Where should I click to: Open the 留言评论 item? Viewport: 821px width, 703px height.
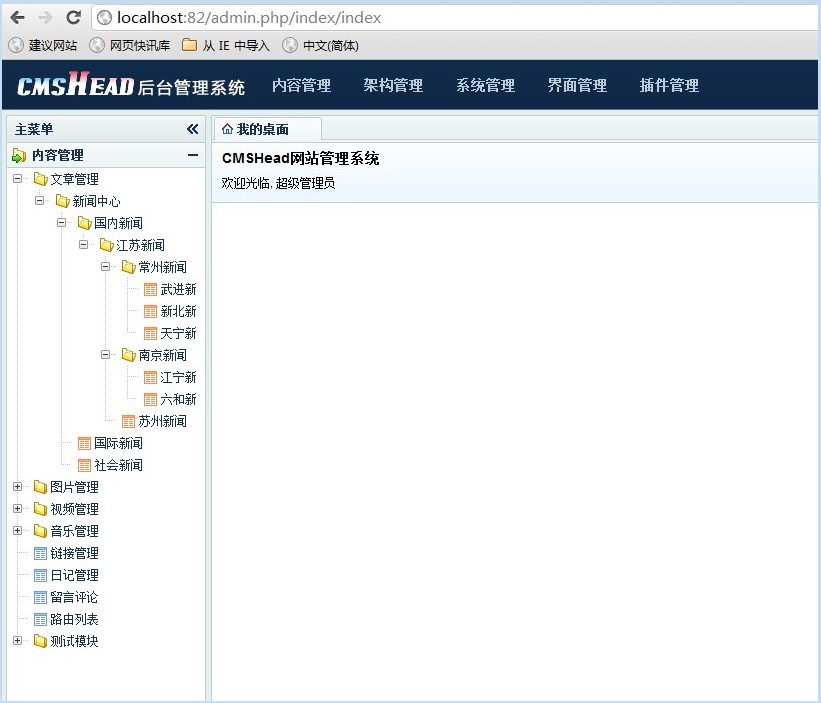74,597
